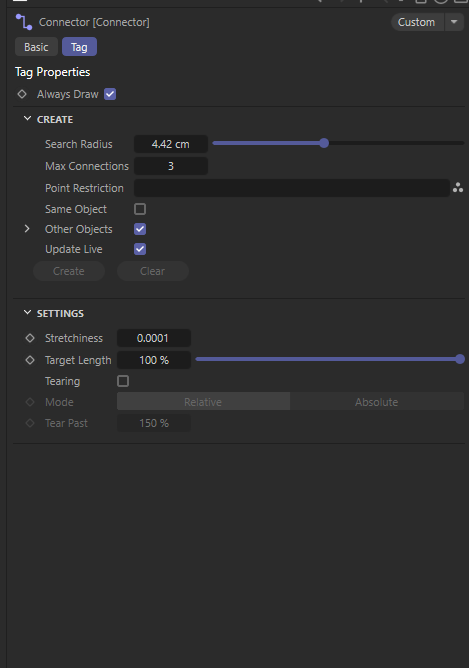The width and height of the screenshot is (469, 668).
Task: Select the Tag tab
Action: tap(79, 47)
